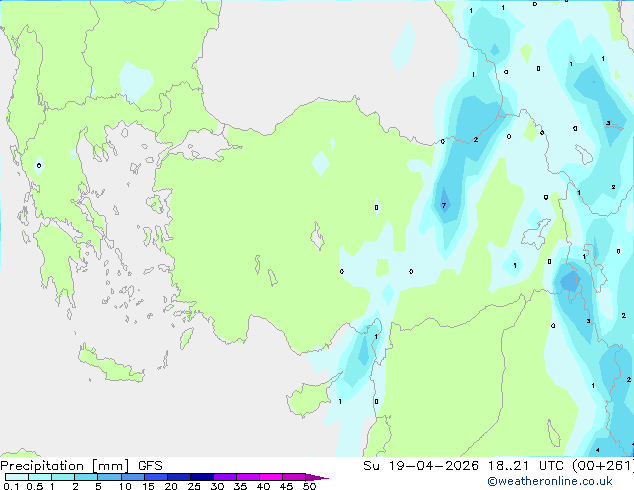Click the legend label '50'

[309, 486]
